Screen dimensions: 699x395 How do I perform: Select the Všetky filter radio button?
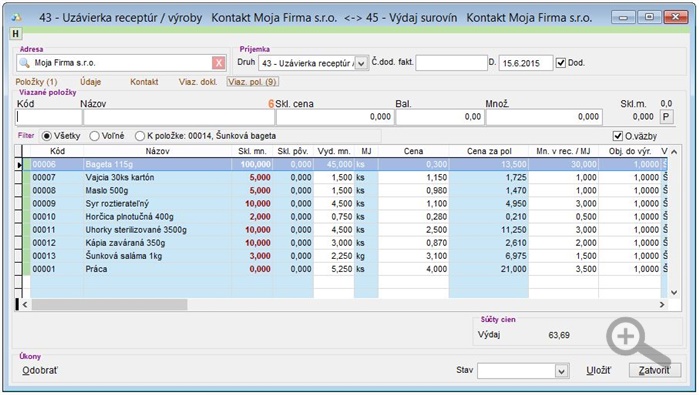[x=46, y=136]
